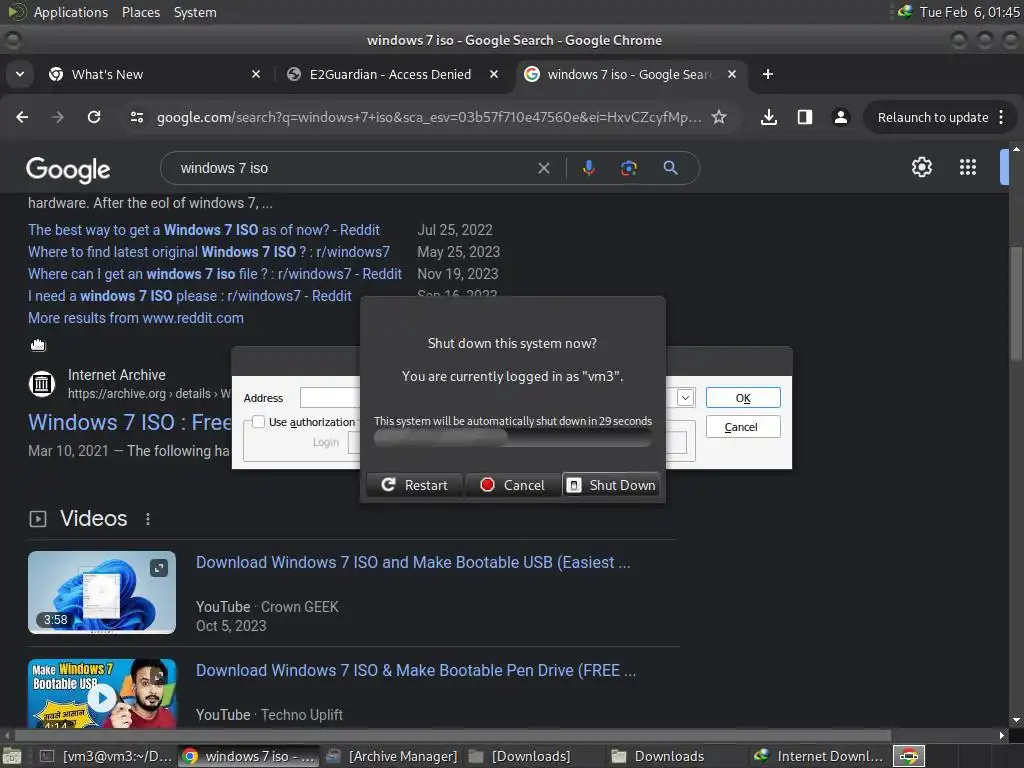The height and width of the screenshot is (768, 1024).
Task: Switch to Archive Manager taskbar item
Action: tap(392, 756)
